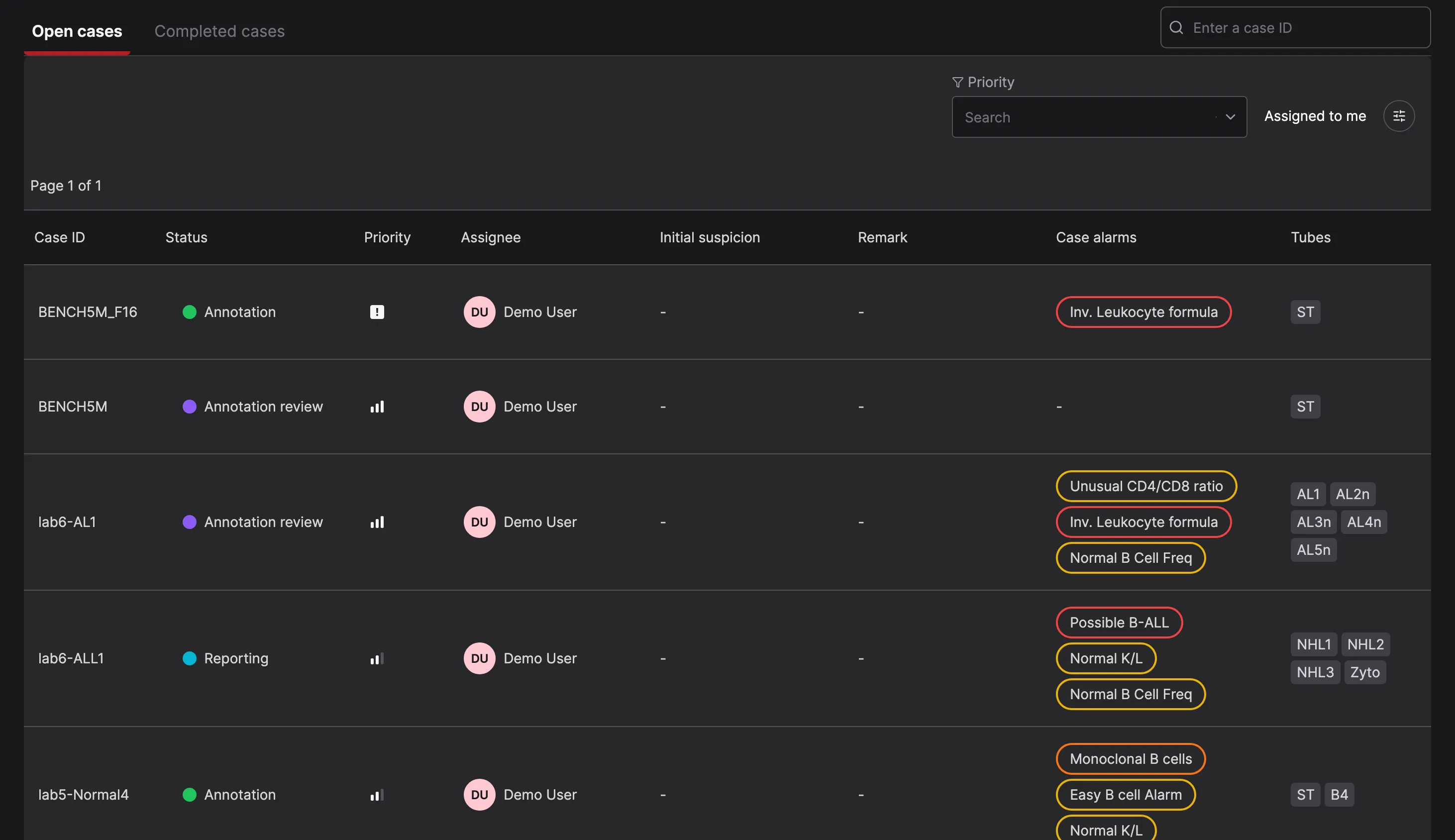Click the NHL3 tube tag
The image size is (1455, 840).
1315,672
